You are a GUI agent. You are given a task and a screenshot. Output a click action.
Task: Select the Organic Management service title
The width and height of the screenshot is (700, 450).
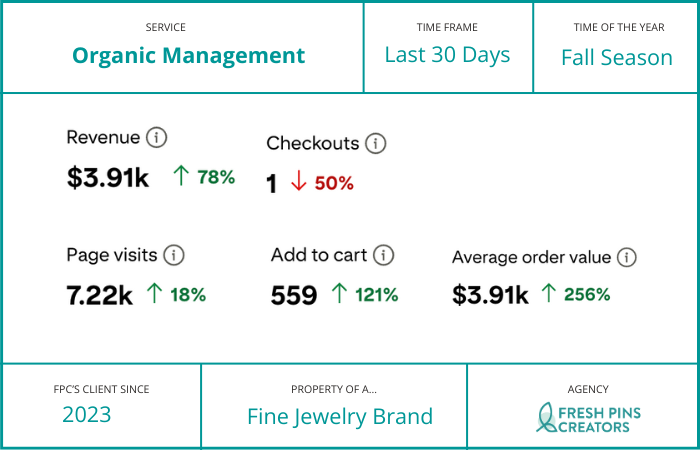(x=189, y=55)
